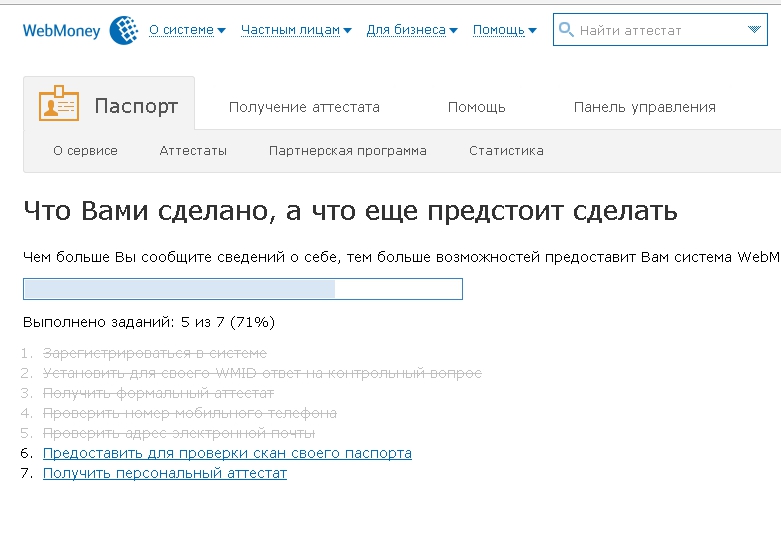Screen dimensions: 781x554
Task: Open the top Помощь dropdown menu
Action: click(x=505, y=30)
